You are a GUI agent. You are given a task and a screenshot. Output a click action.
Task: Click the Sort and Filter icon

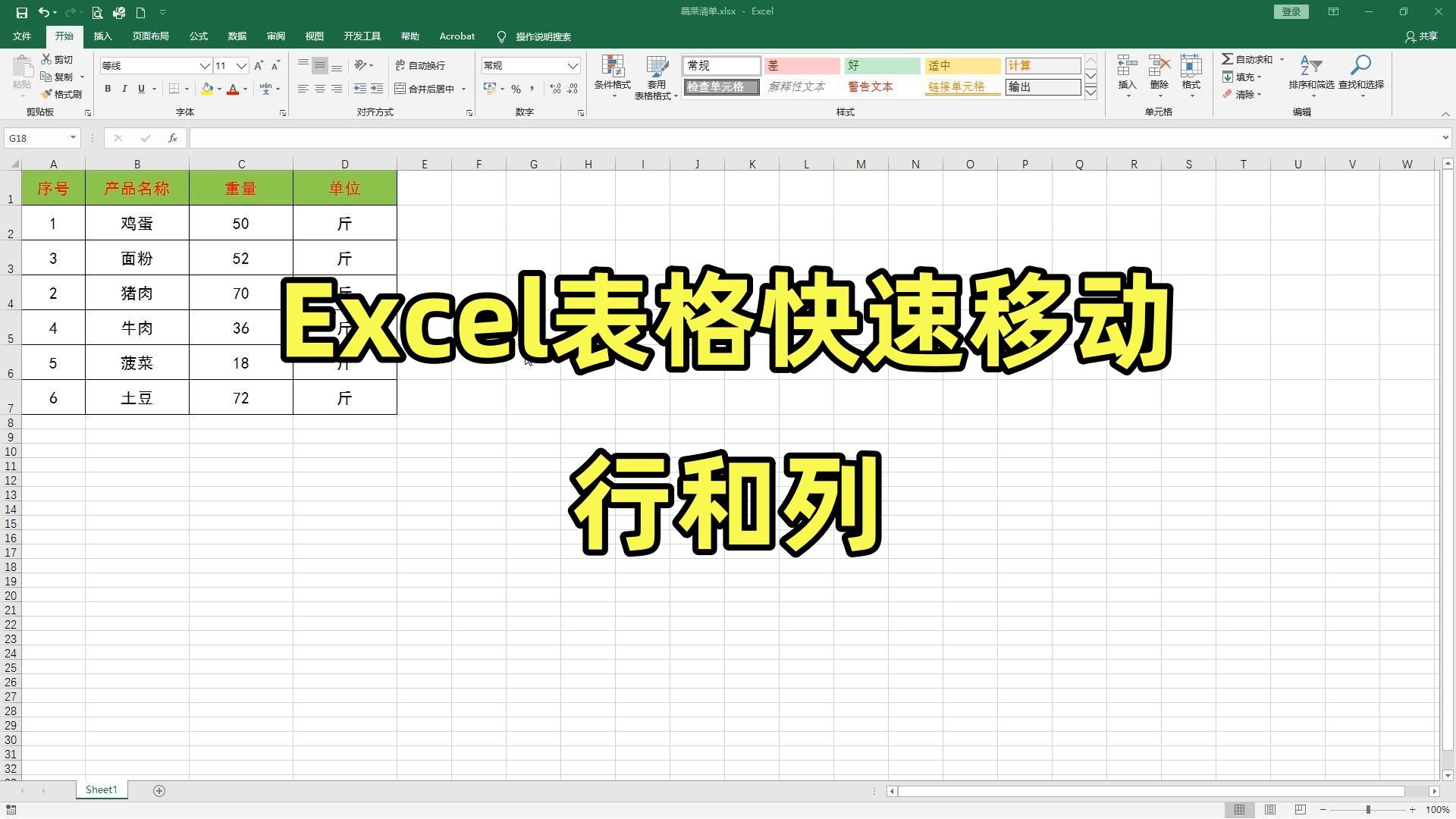coord(1310,67)
